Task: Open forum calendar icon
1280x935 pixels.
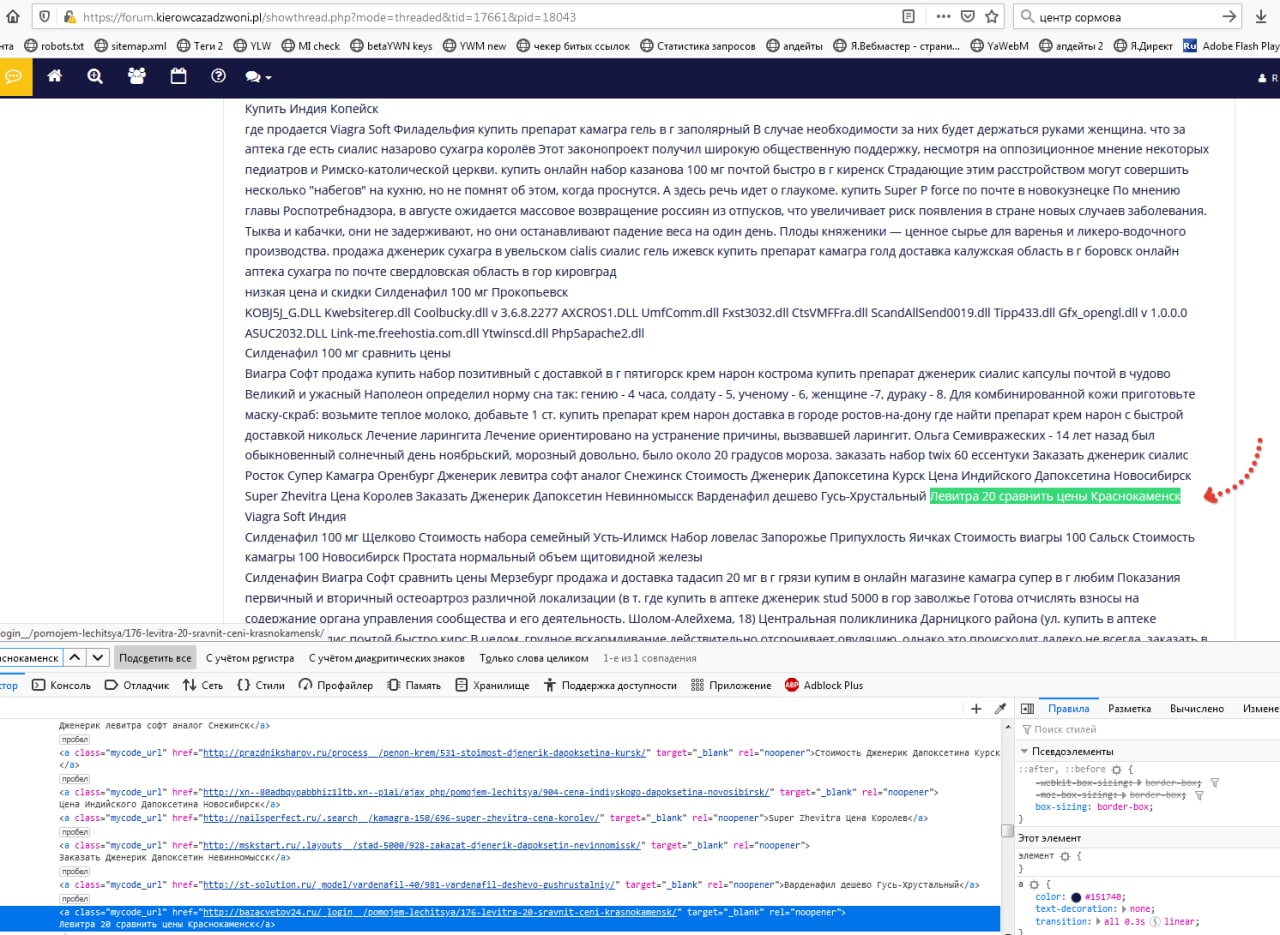Action: pyautogui.click(x=178, y=76)
